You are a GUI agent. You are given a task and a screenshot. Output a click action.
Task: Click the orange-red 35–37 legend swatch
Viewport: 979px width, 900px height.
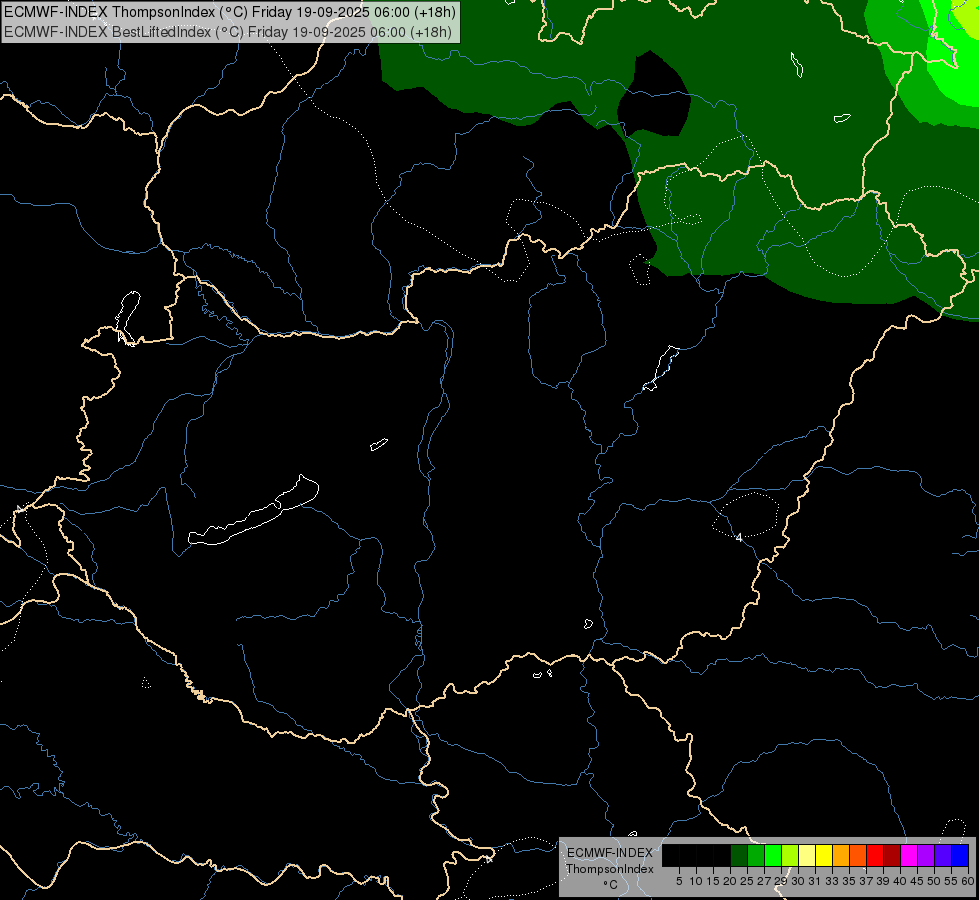point(858,856)
